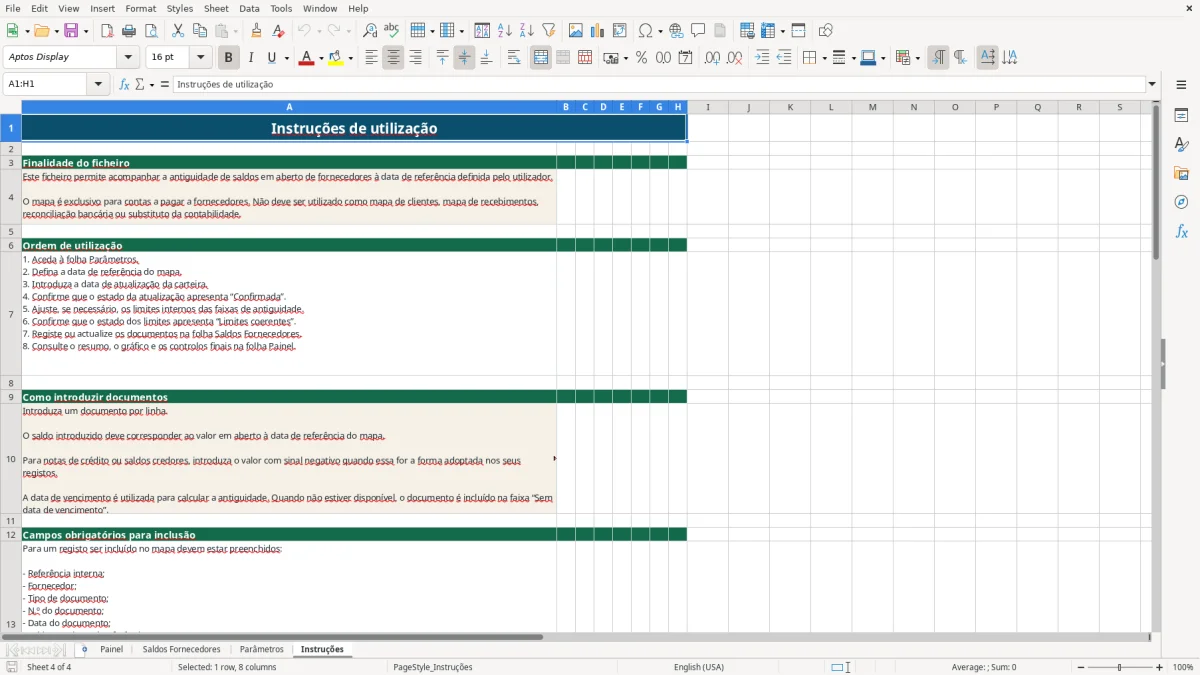Click the Format as Date icon
This screenshot has width=1200, height=675.
click(685, 58)
